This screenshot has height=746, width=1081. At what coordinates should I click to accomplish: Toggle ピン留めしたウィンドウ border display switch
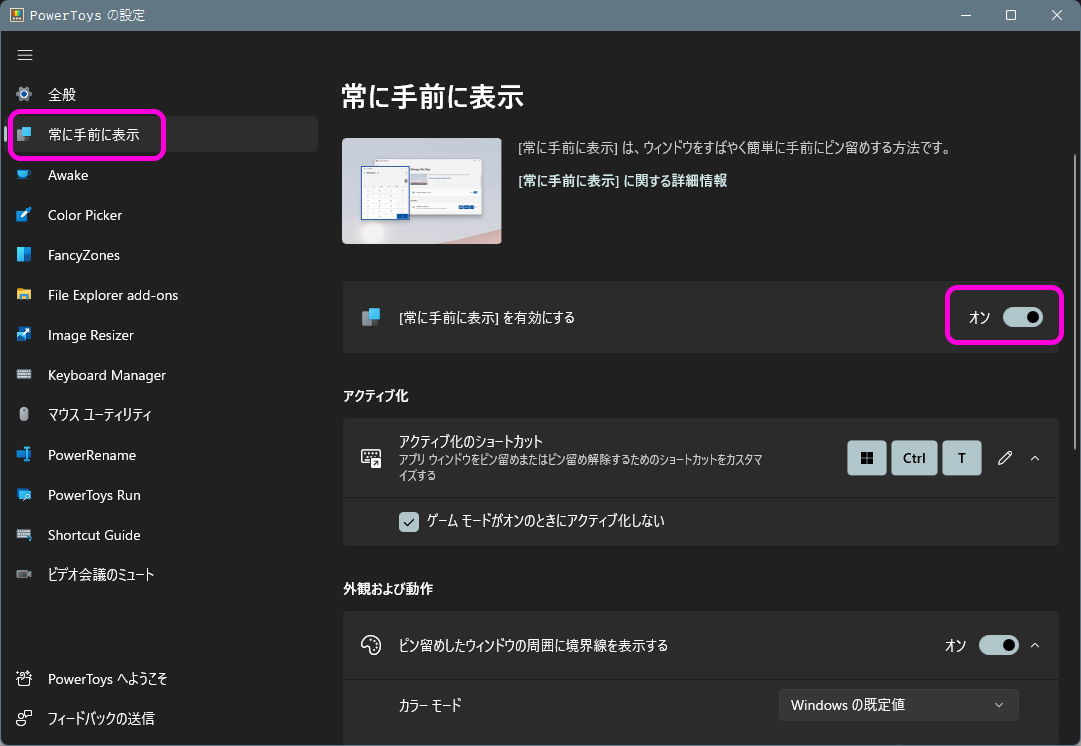(998, 645)
